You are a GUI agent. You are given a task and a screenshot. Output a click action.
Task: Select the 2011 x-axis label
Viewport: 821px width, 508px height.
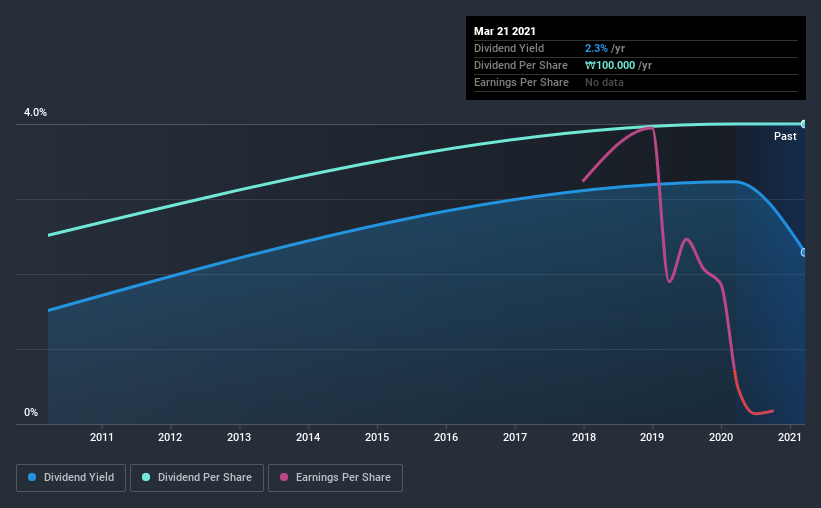102,437
